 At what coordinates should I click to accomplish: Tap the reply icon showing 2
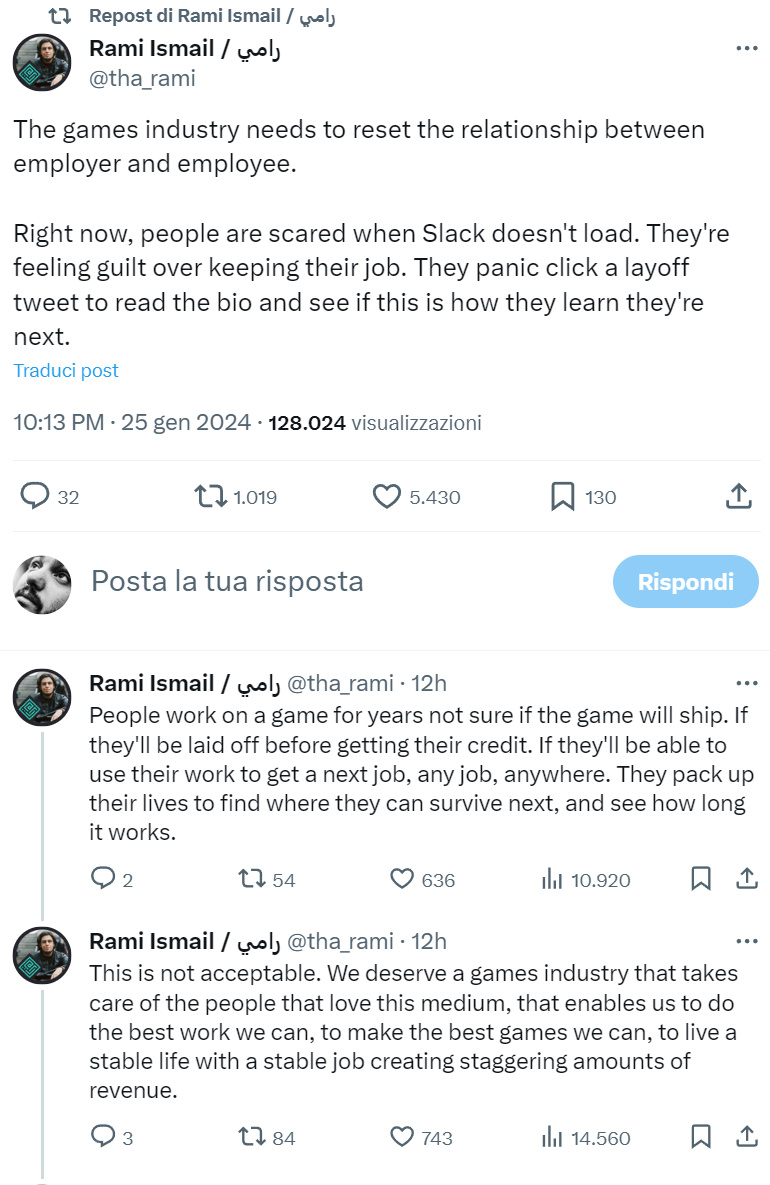(x=104, y=879)
